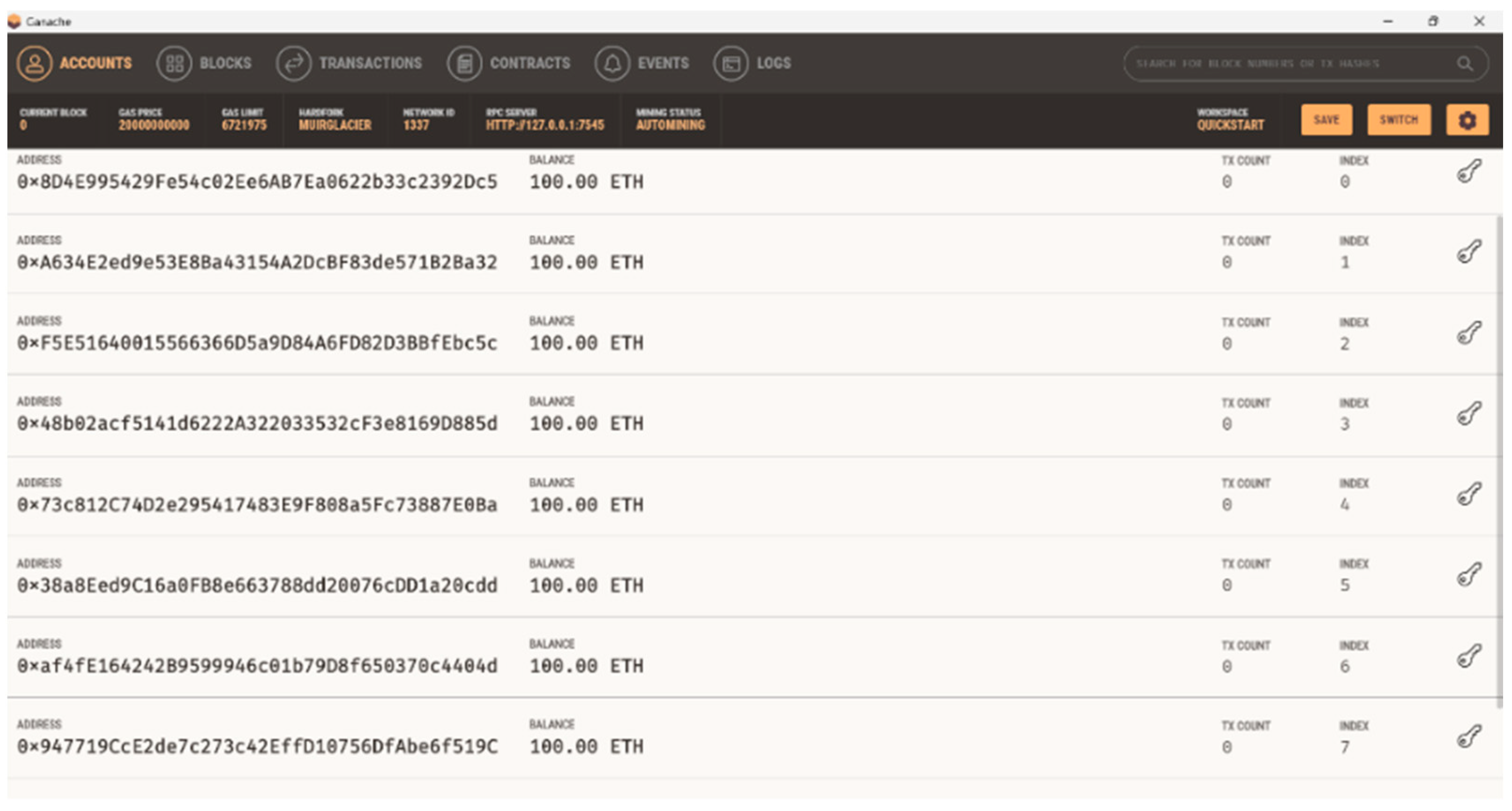Show key for account index 4
The height and width of the screenshot is (811, 1512).
point(1469,494)
